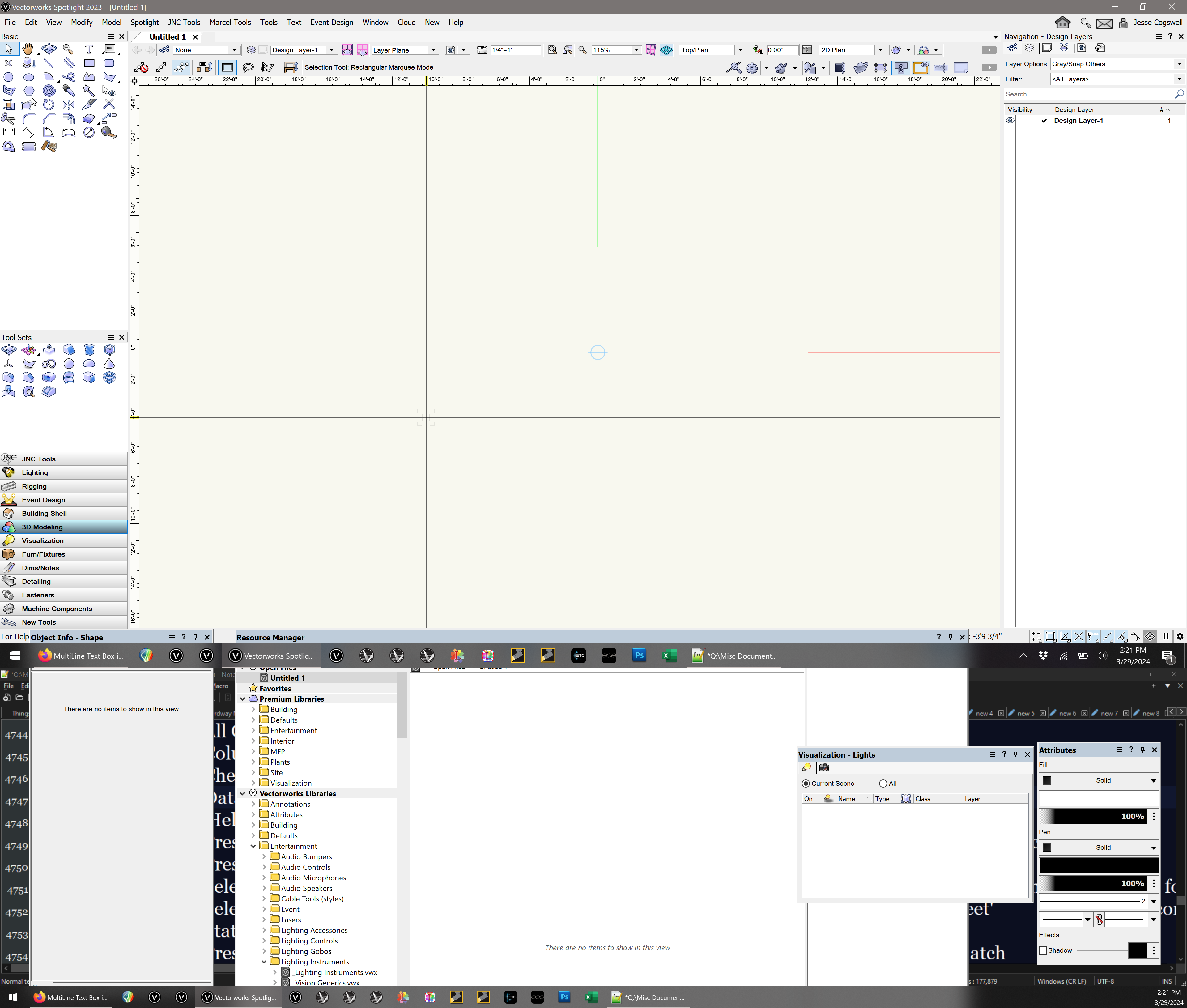Click the black pen color swatch
This screenshot has height=1008, width=1187.
click(x=1098, y=865)
